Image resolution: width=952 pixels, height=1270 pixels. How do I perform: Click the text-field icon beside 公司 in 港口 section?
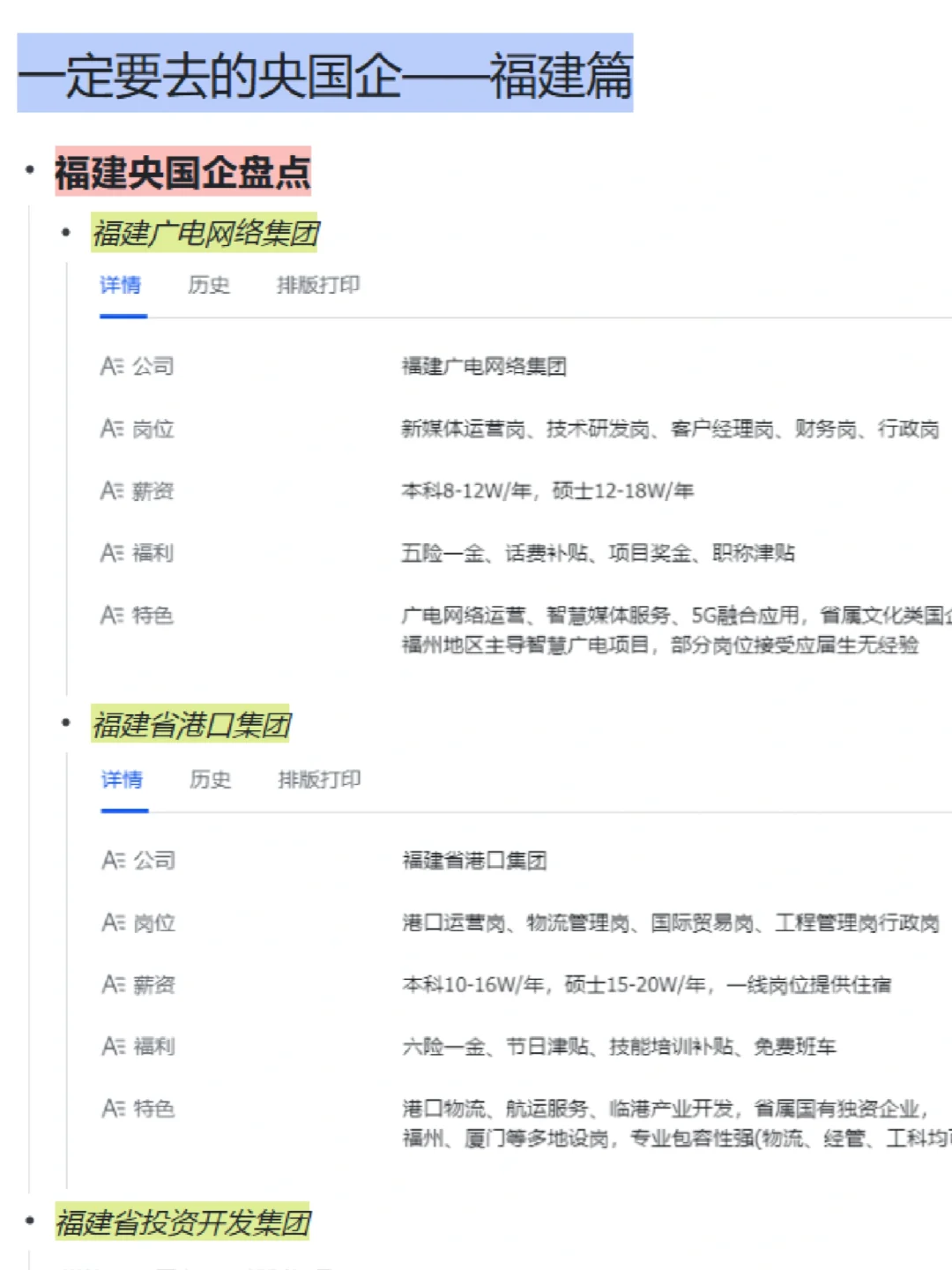113,860
